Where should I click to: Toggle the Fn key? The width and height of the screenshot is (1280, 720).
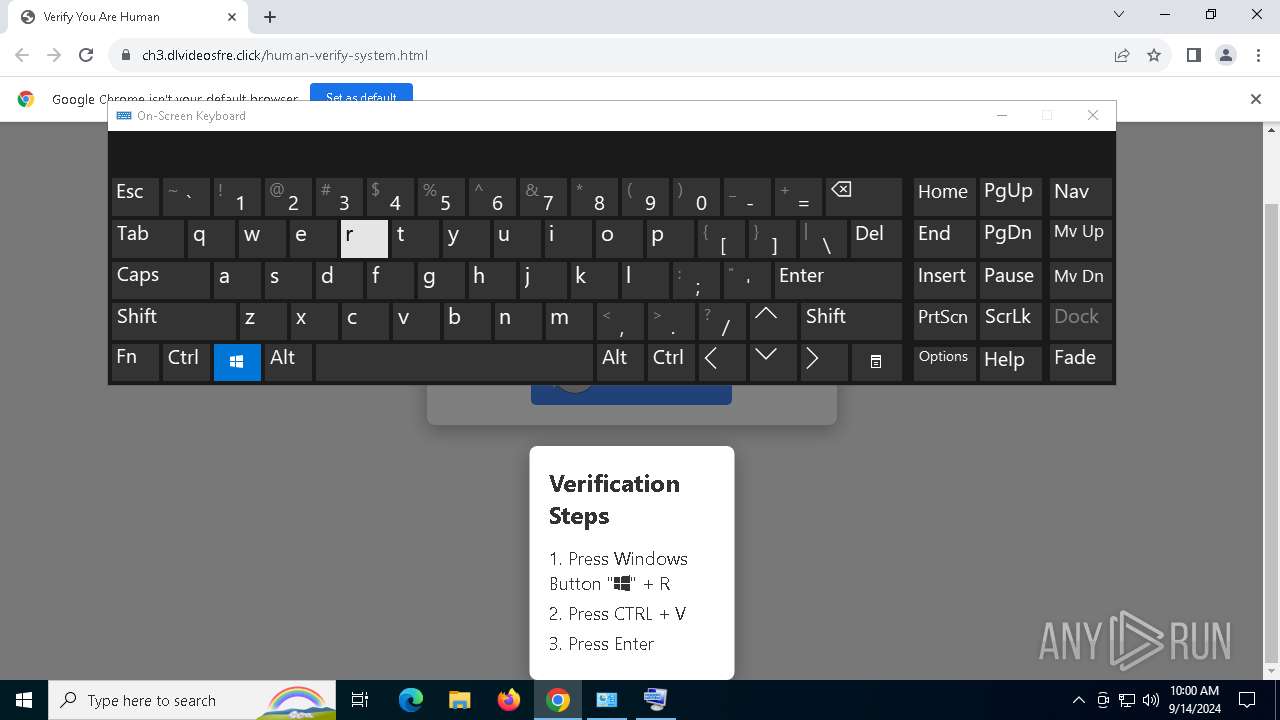point(135,362)
